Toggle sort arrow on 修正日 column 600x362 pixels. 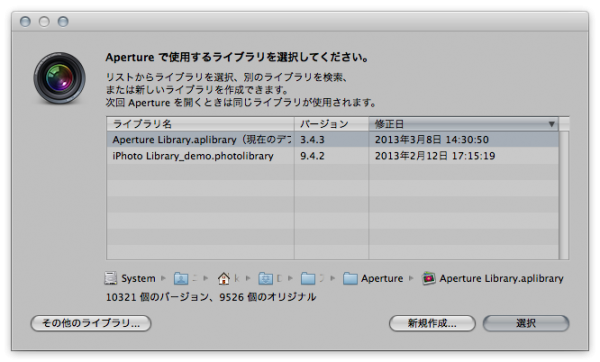[551, 124]
